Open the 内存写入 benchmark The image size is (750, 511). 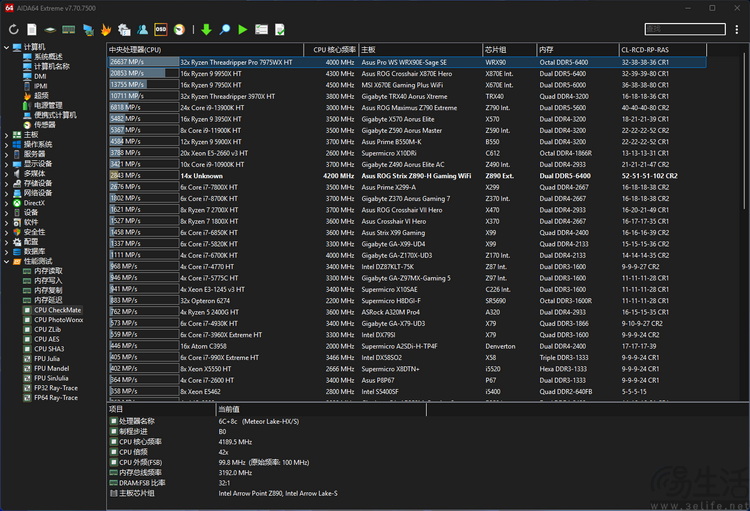pyautogui.click(x=48, y=281)
